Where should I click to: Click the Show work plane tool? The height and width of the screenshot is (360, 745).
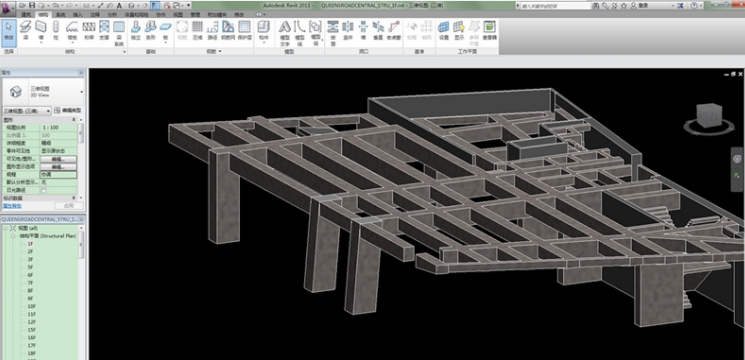459,30
